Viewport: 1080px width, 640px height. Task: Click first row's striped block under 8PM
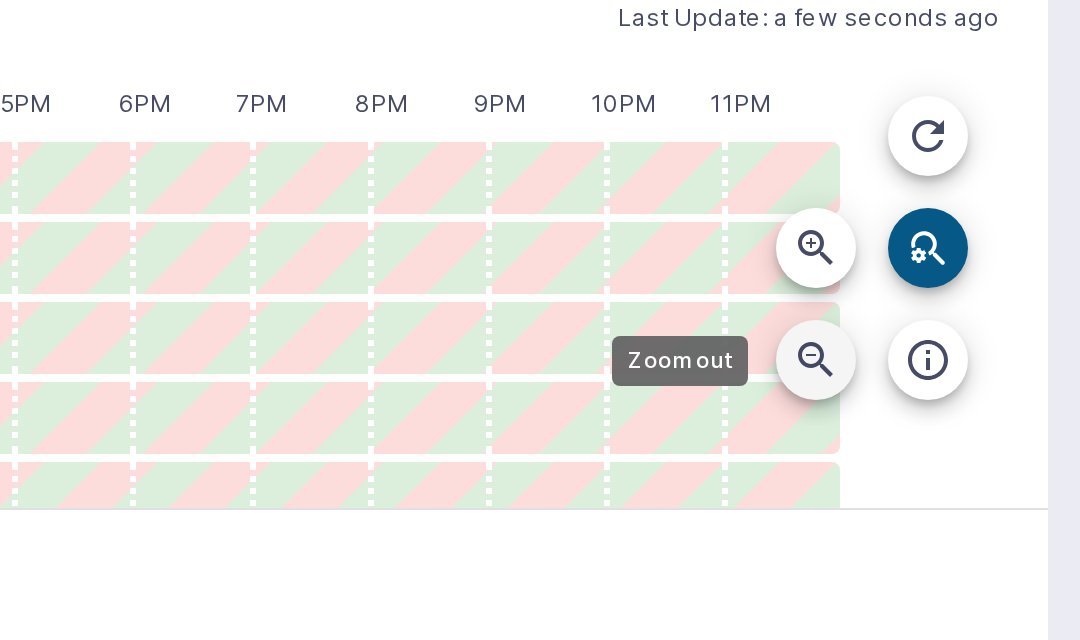[430, 178]
